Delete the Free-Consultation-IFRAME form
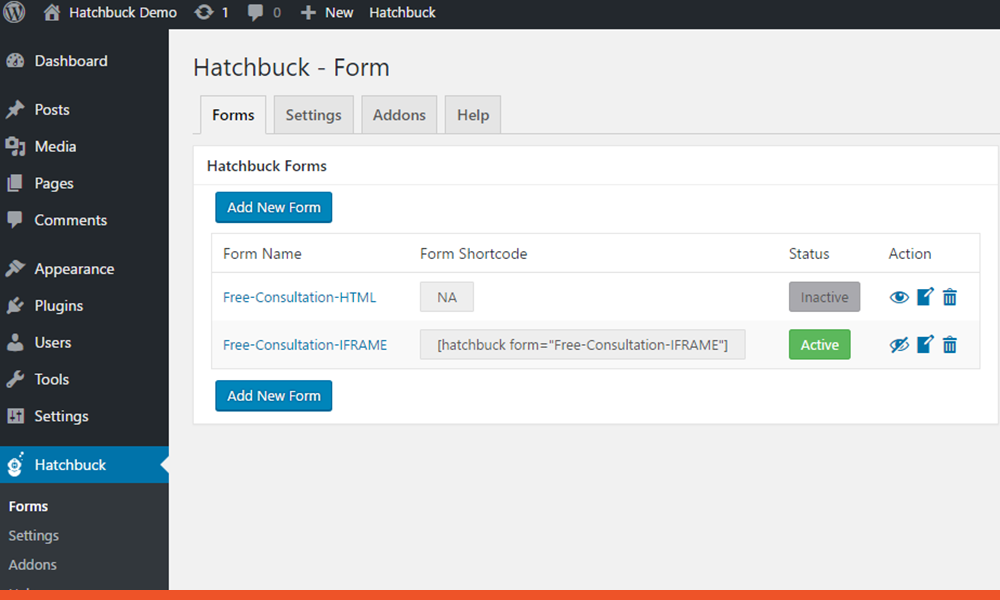The height and width of the screenshot is (600, 1000). click(x=950, y=345)
